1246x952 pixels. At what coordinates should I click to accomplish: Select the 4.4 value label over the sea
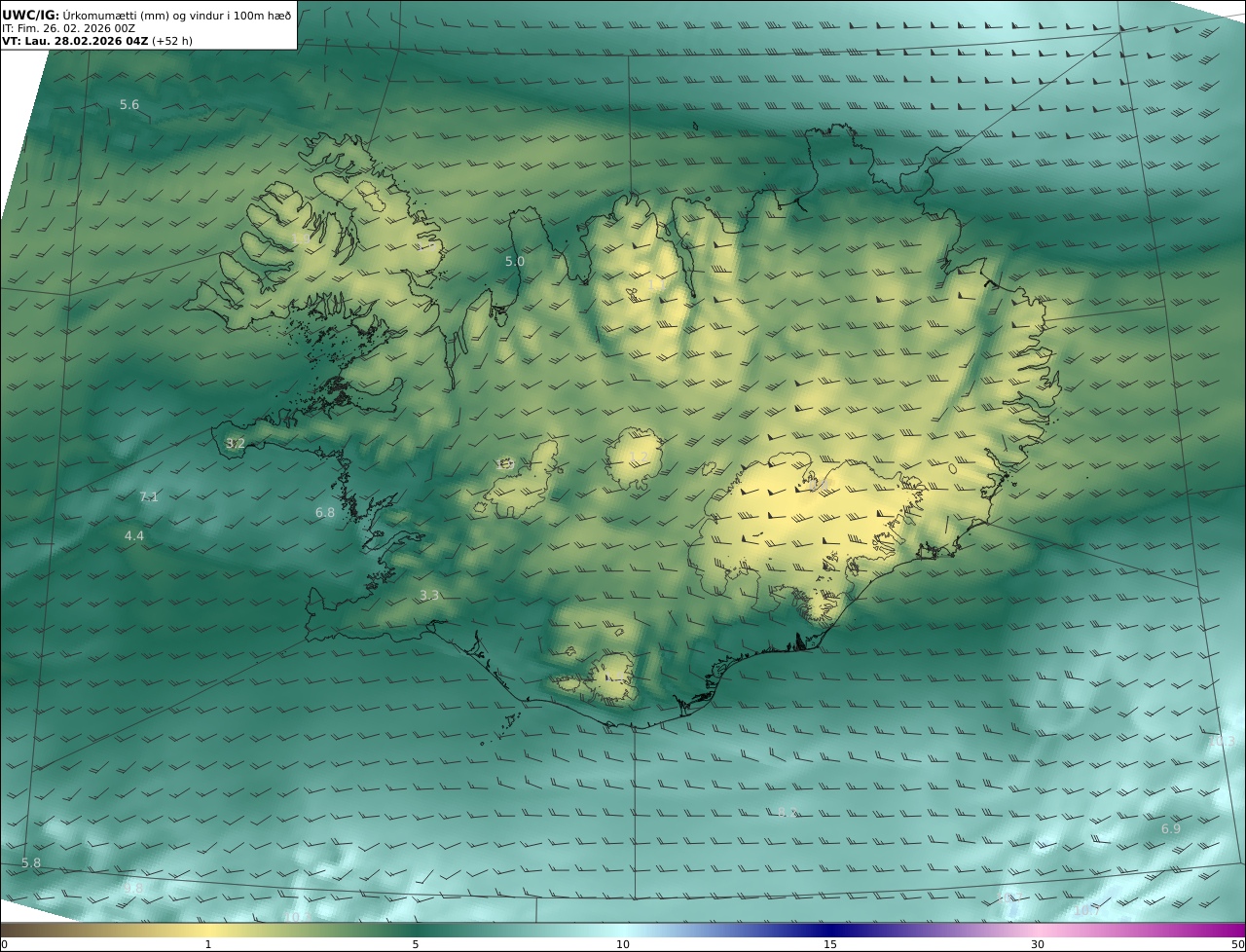pos(134,536)
